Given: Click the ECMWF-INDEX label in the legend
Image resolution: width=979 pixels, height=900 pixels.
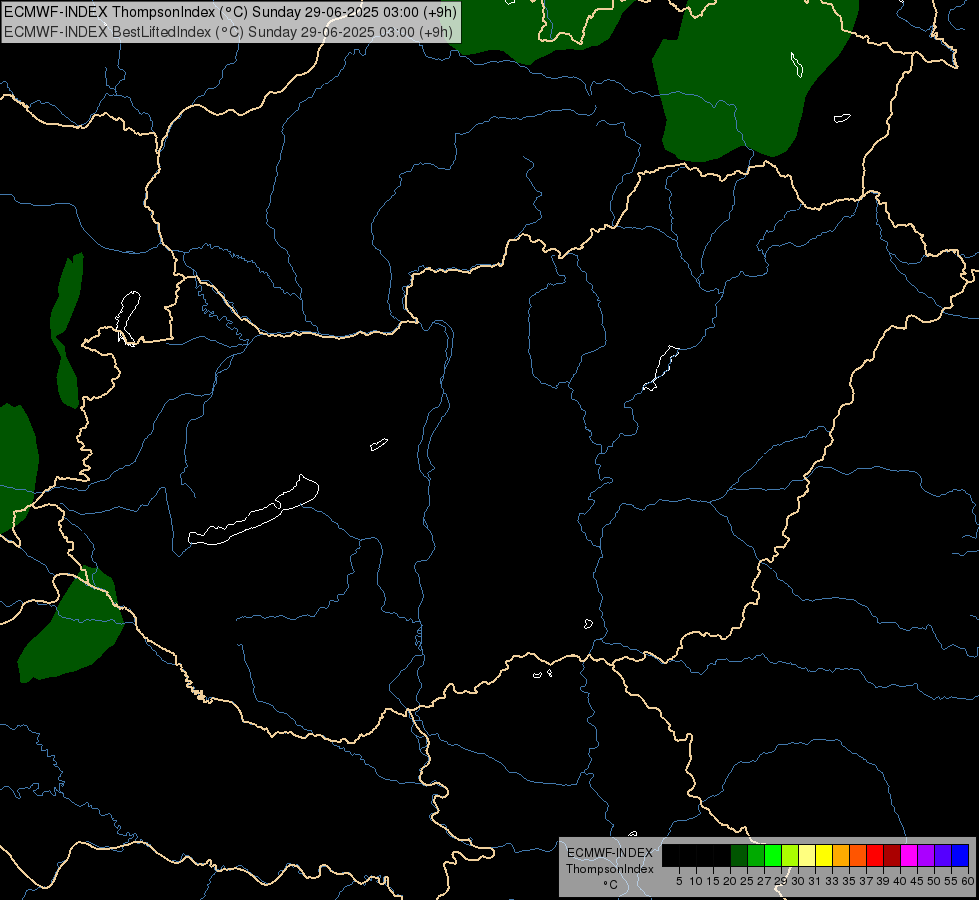Looking at the screenshot, I should point(610,853).
